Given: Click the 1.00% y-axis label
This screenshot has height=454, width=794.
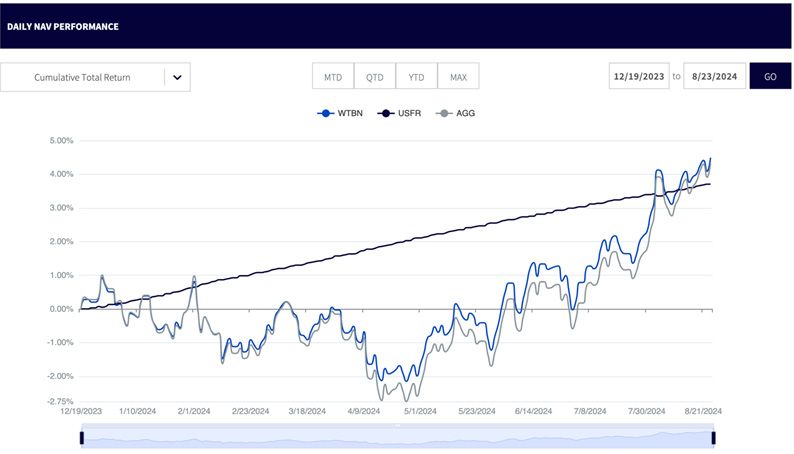Looking at the screenshot, I should pyautogui.click(x=61, y=275).
